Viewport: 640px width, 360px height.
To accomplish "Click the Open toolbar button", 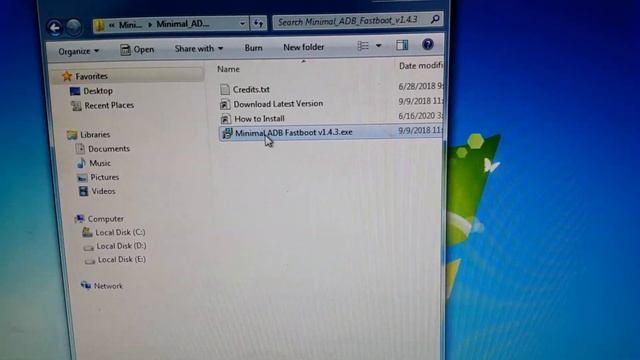I will click(x=137, y=49).
